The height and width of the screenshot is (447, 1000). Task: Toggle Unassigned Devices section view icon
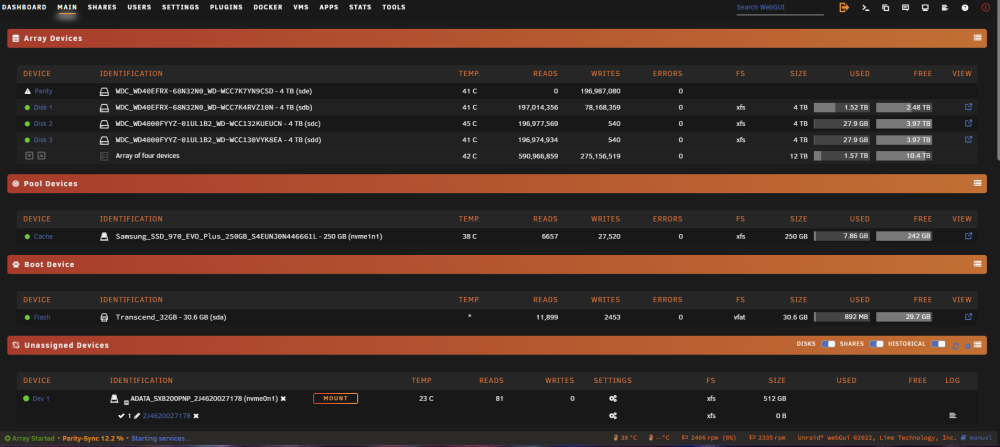coord(977,345)
